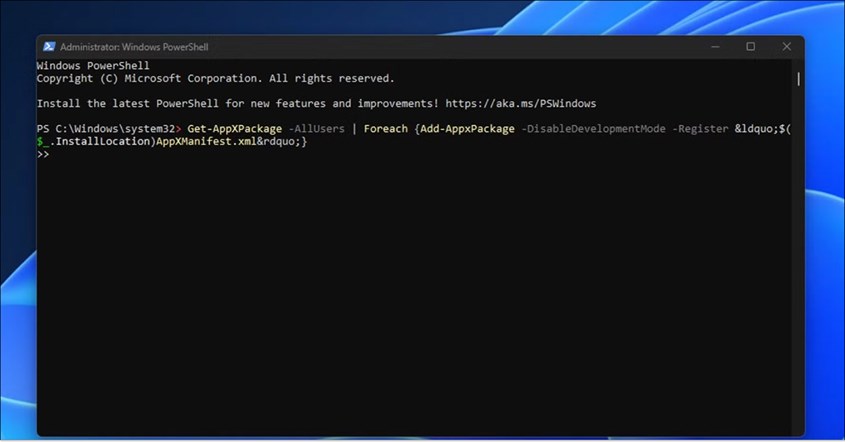
Task: Click the 'Administrator: Windows PowerShell' title text
Action: (134, 47)
